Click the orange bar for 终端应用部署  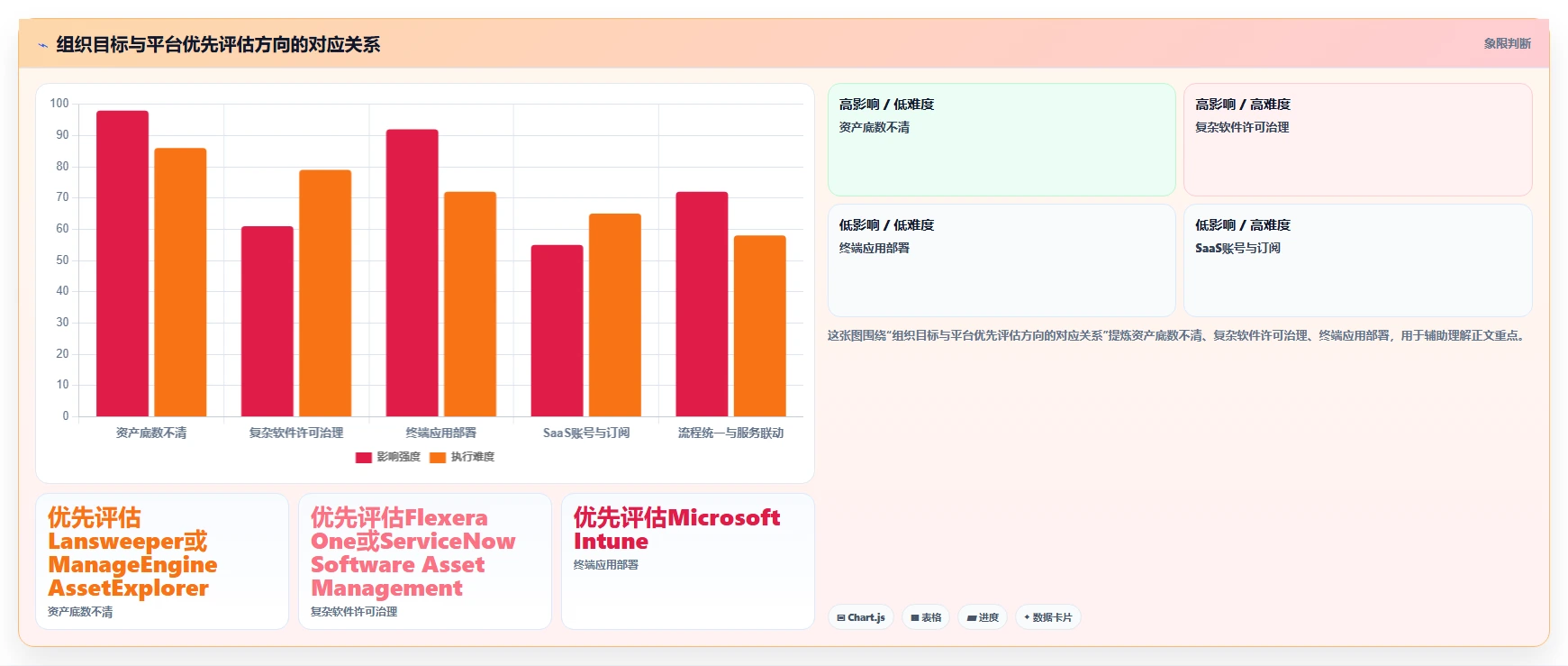(x=470, y=304)
